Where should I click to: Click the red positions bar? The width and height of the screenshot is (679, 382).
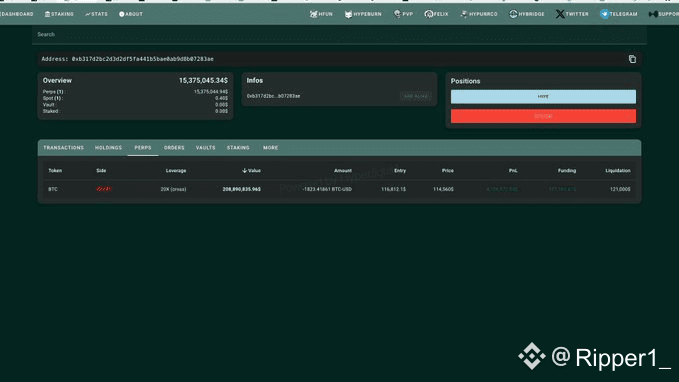543,116
